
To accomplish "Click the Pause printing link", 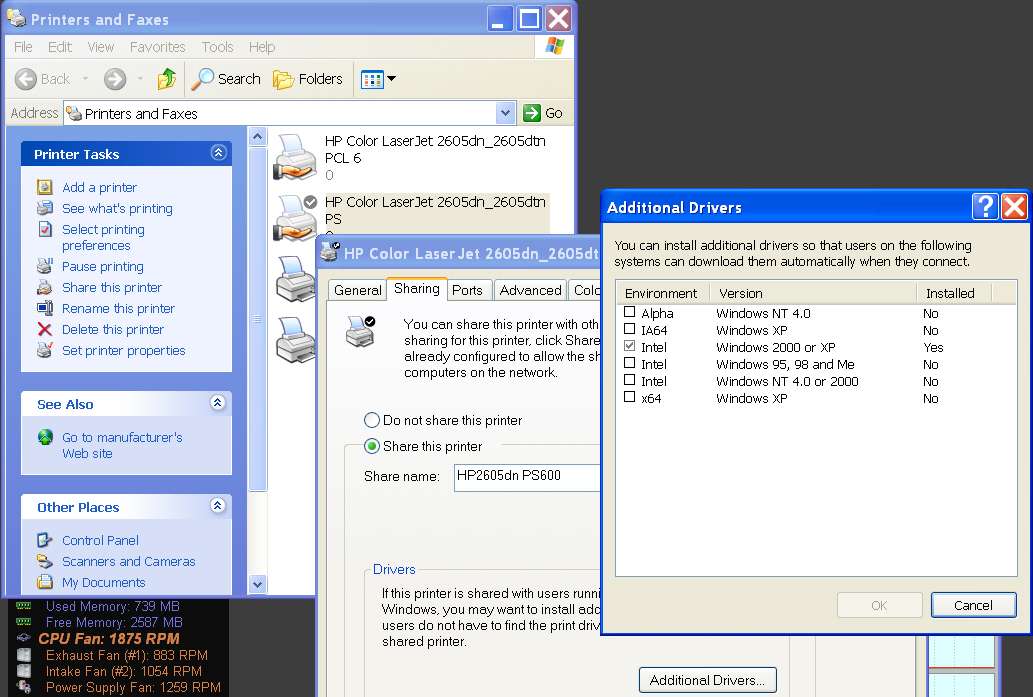I will [x=103, y=267].
